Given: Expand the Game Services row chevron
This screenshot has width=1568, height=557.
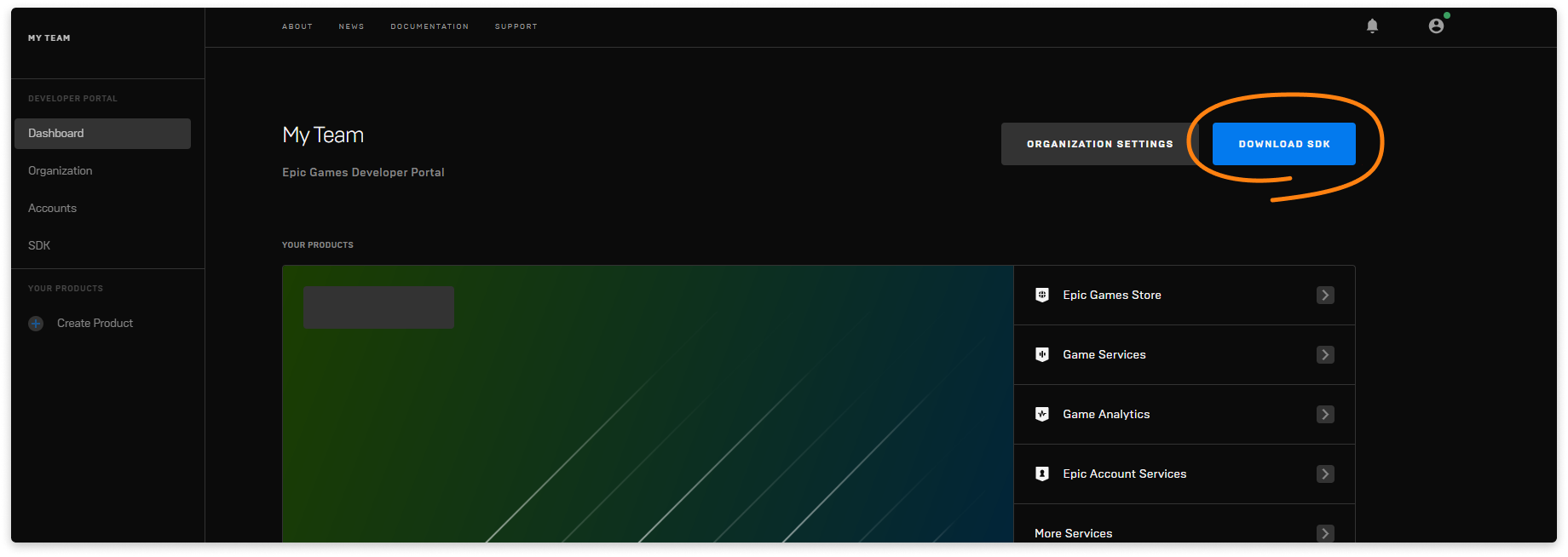Looking at the screenshot, I should [x=1324, y=354].
